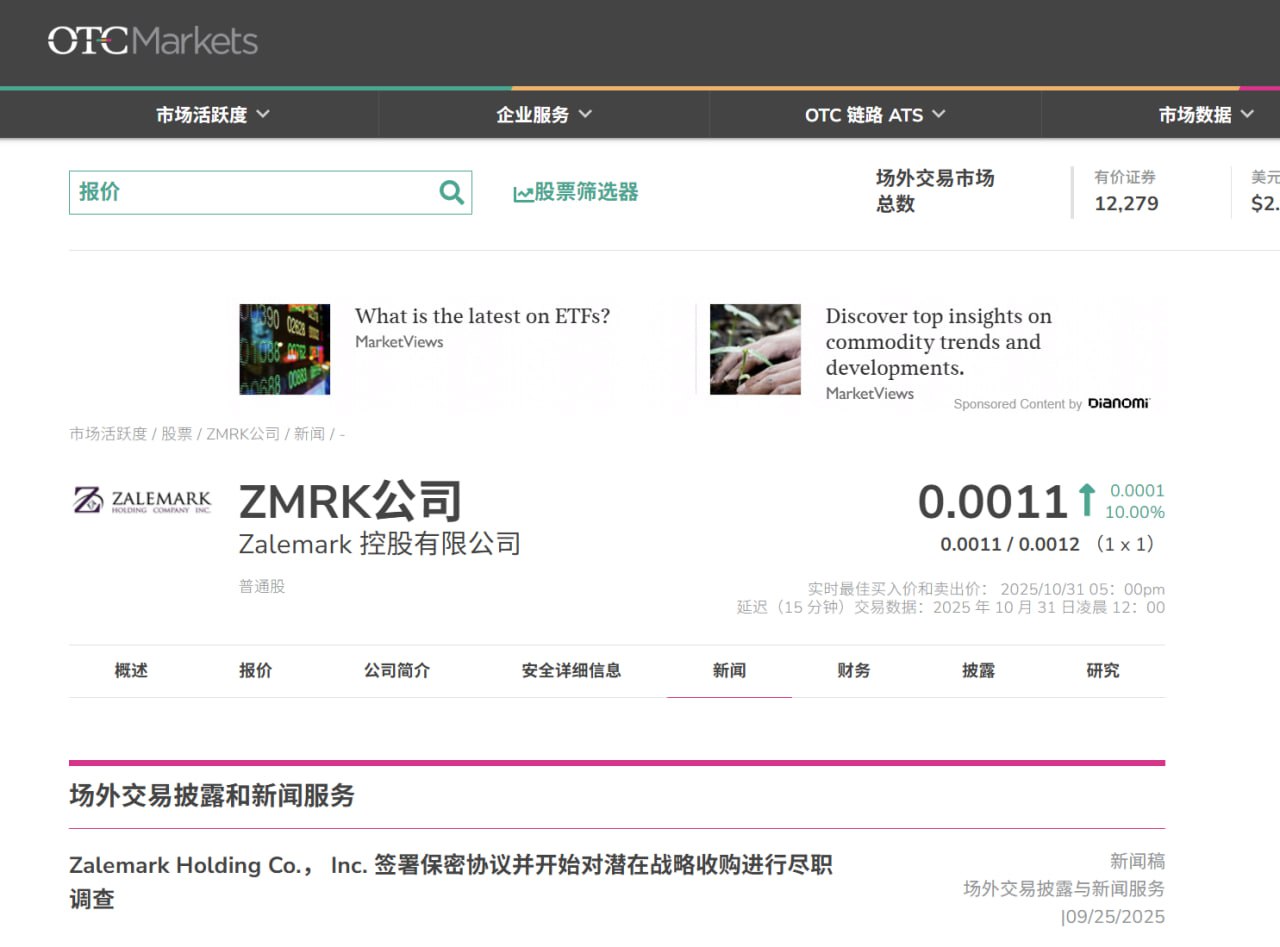This screenshot has height=947, width=1280.
Task: Open the ETFs ad thumbnail image
Action: [x=284, y=349]
